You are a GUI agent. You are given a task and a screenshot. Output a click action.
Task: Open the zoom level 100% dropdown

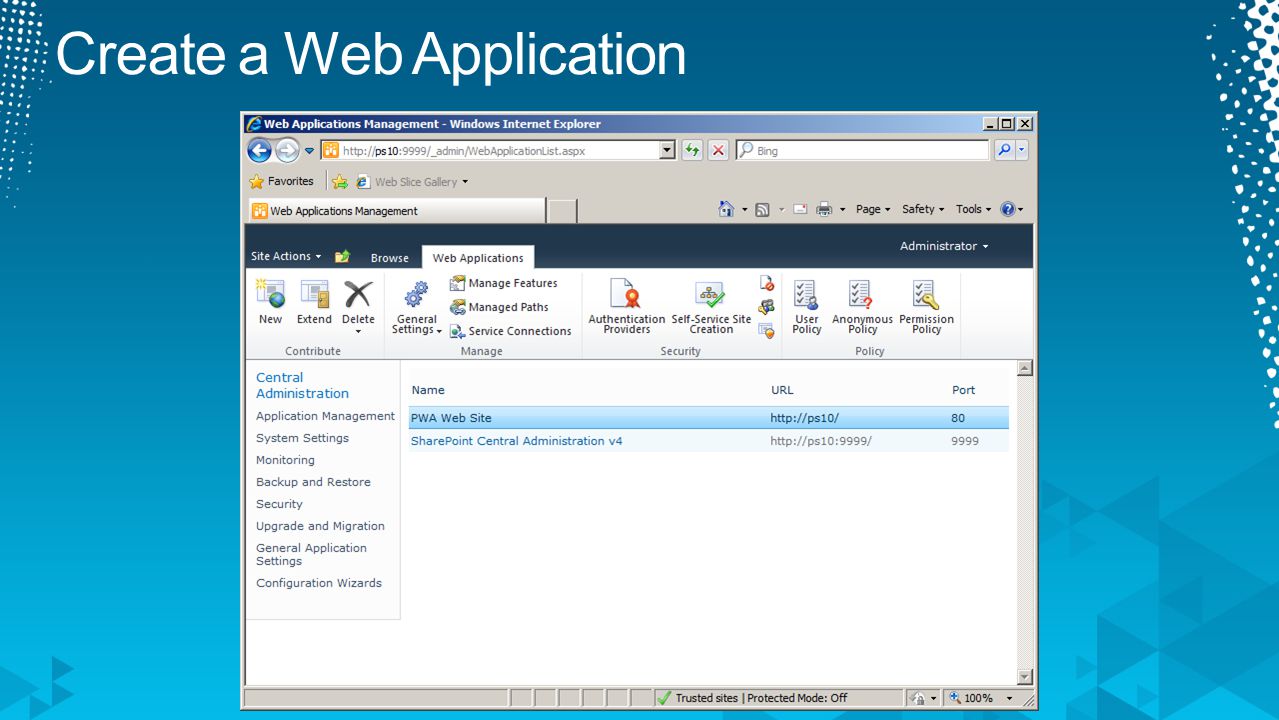pyautogui.click(x=1009, y=698)
